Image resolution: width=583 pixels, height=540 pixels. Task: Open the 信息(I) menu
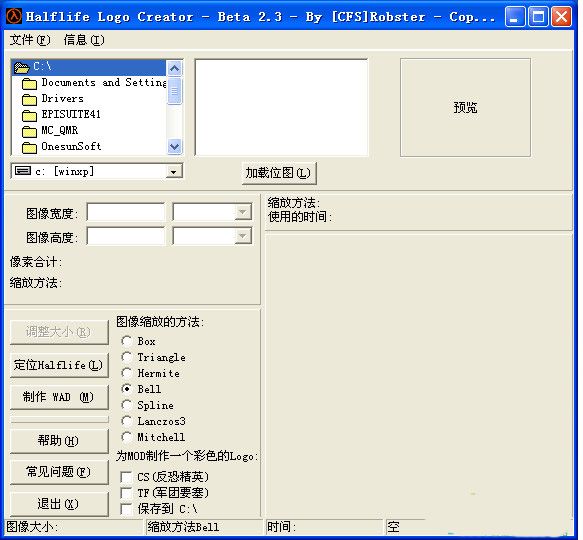click(x=84, y=39)
